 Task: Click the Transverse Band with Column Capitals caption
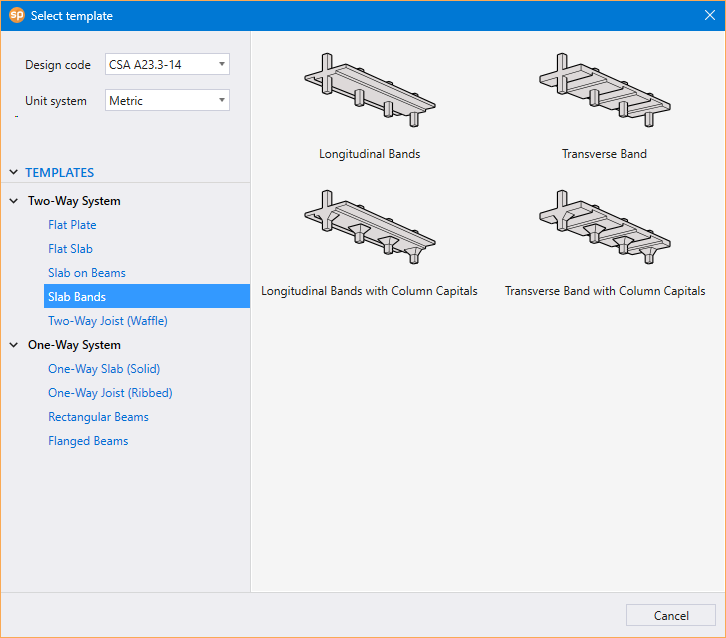605,291
